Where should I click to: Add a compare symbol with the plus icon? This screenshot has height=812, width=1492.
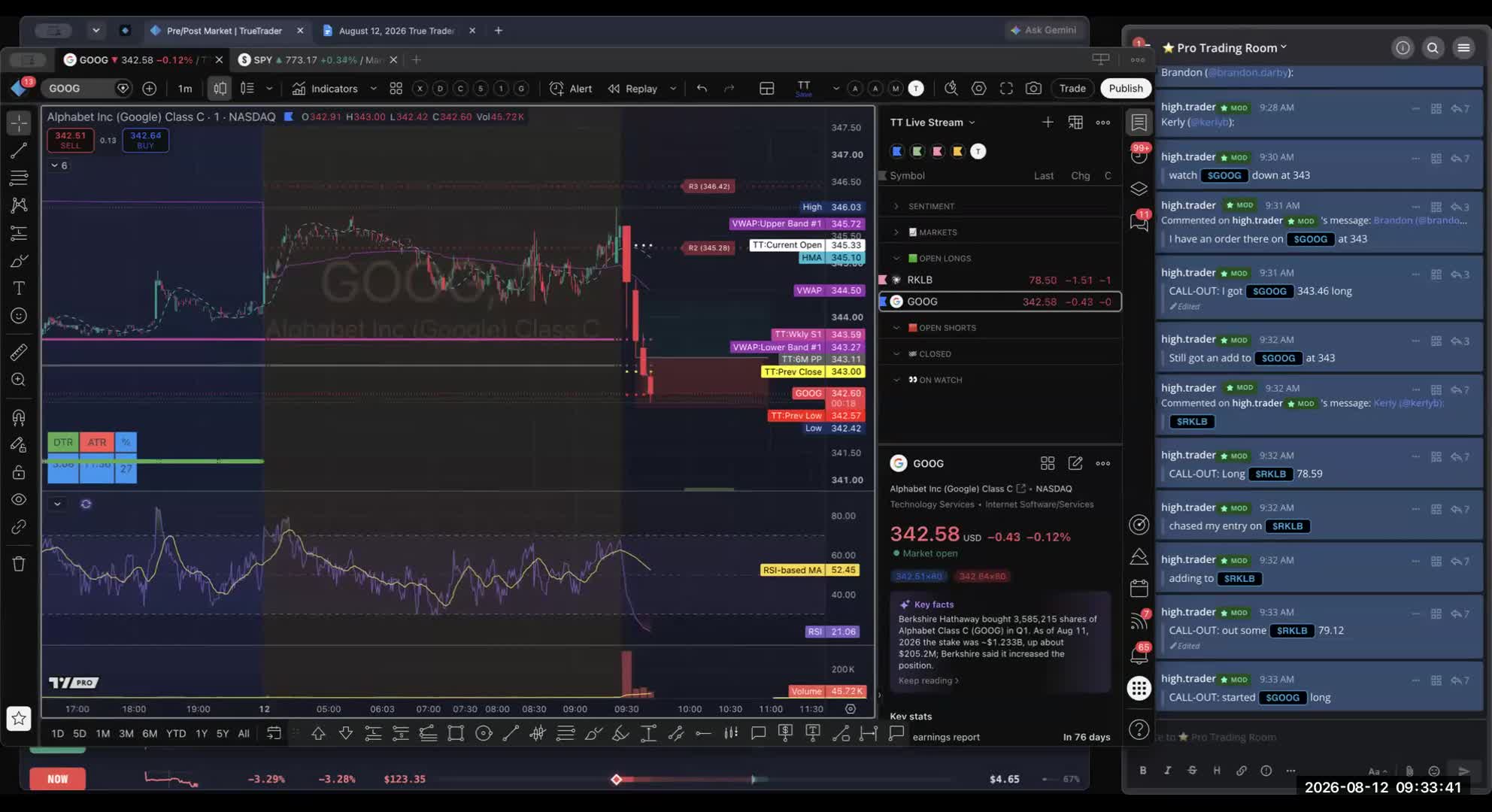tap(149, 88)
